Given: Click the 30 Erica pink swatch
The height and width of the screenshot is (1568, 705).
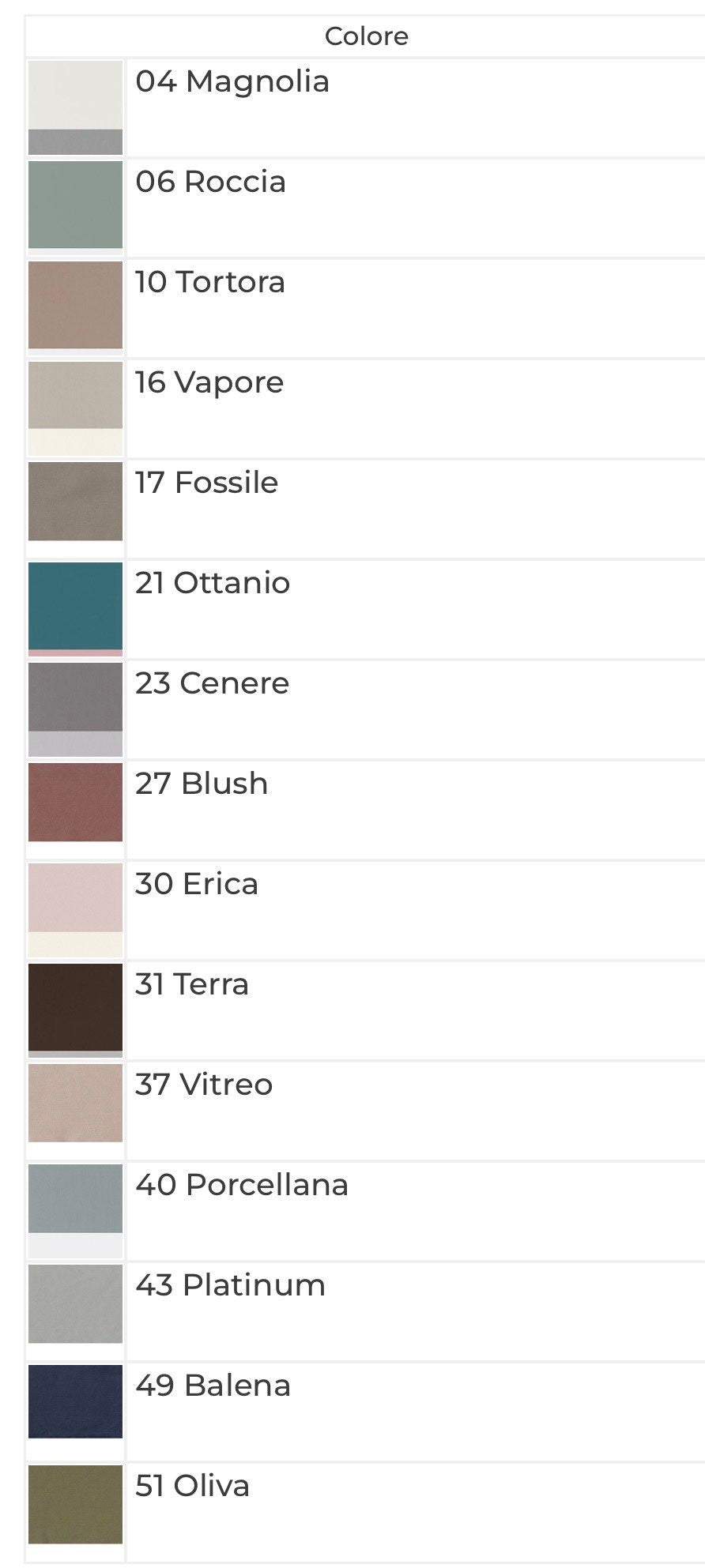Looking at the screenshot, I should click(75, 908).
